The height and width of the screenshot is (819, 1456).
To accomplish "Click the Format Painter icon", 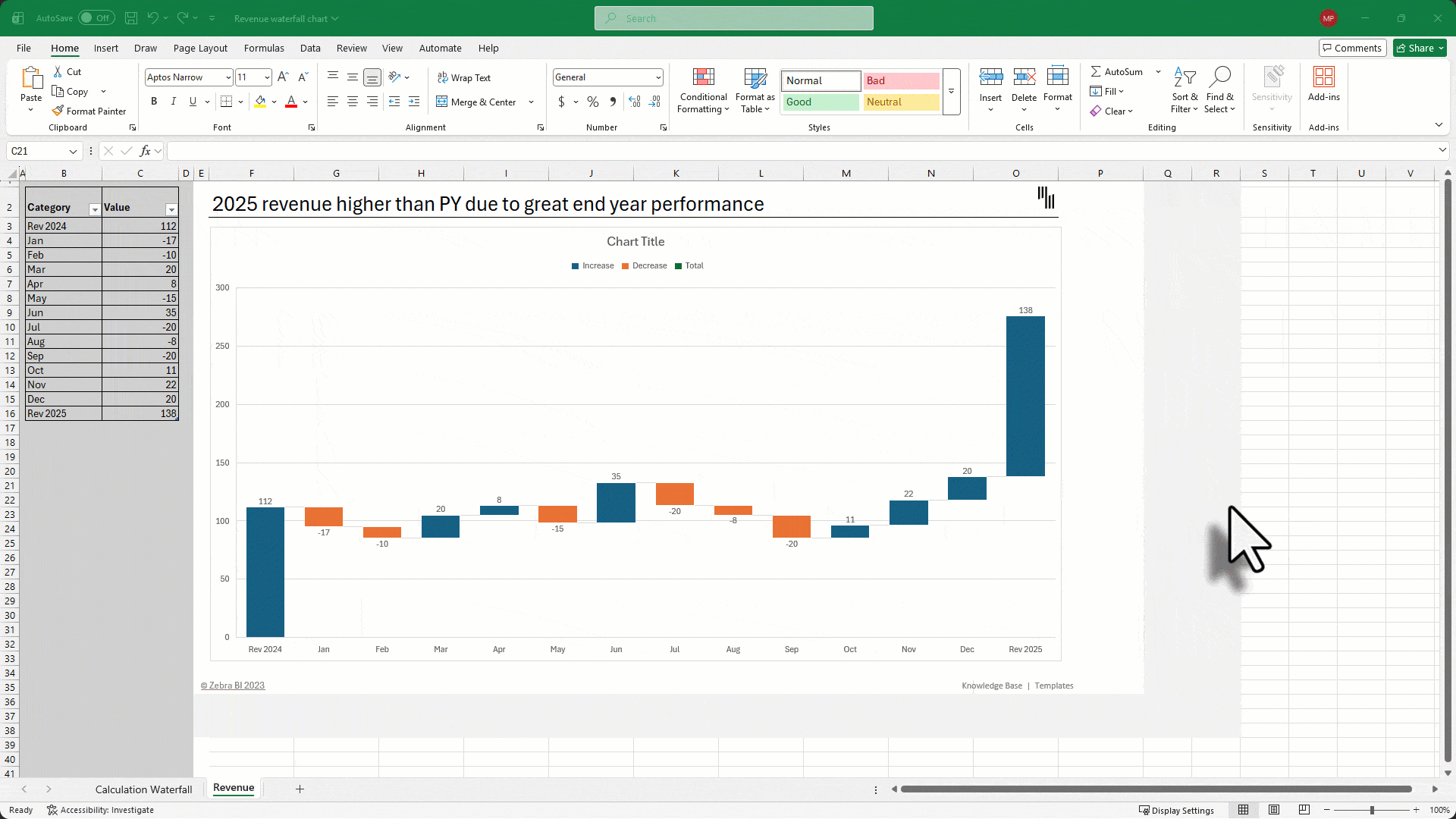I will point(58,110).
